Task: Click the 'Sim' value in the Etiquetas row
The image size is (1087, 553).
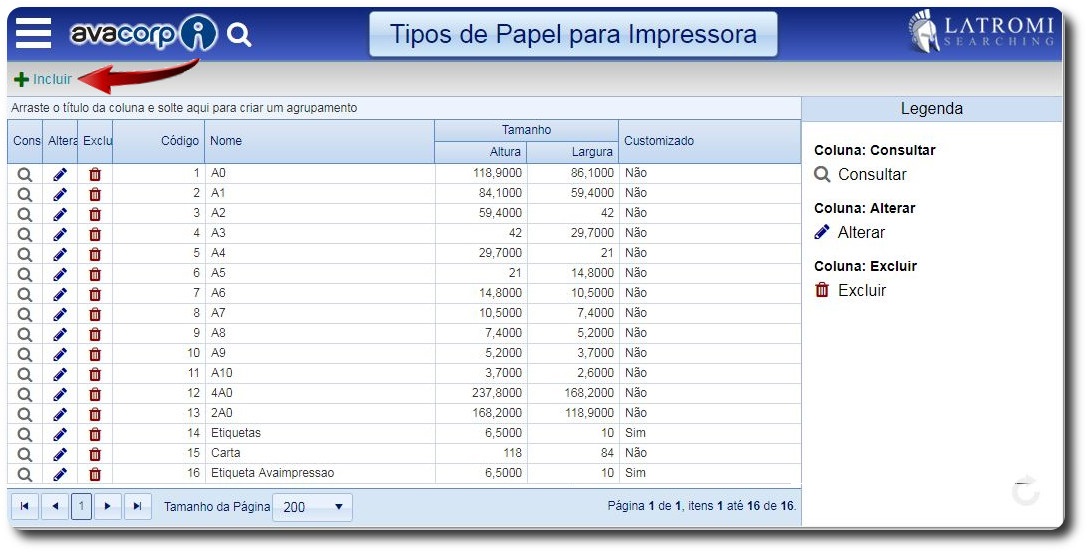Action: 635,433
